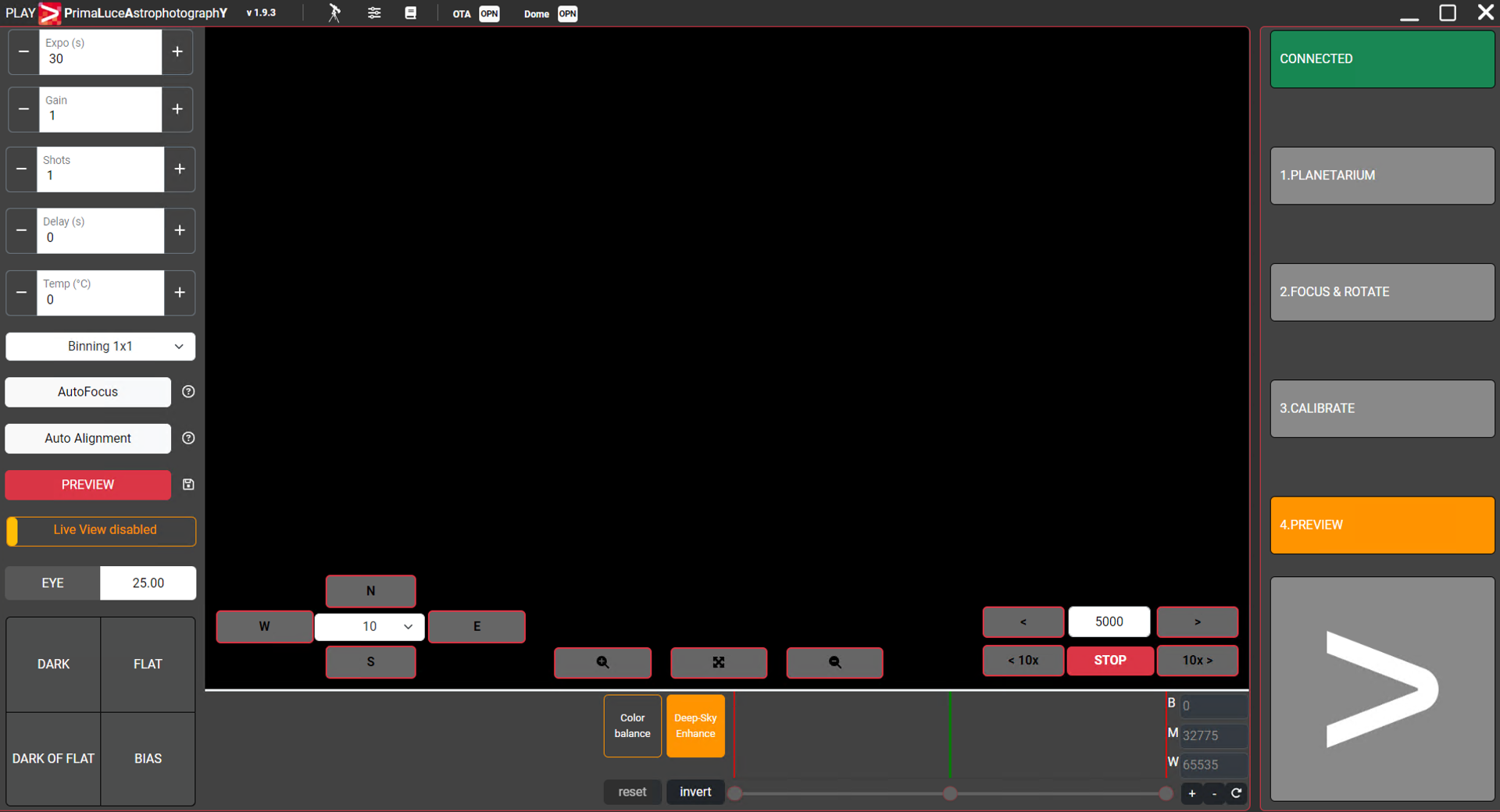Image resolution: width=1500 pixels, height=812 pixels.
Task: Slew mount West with the W button
Action: tap(265, 626)
